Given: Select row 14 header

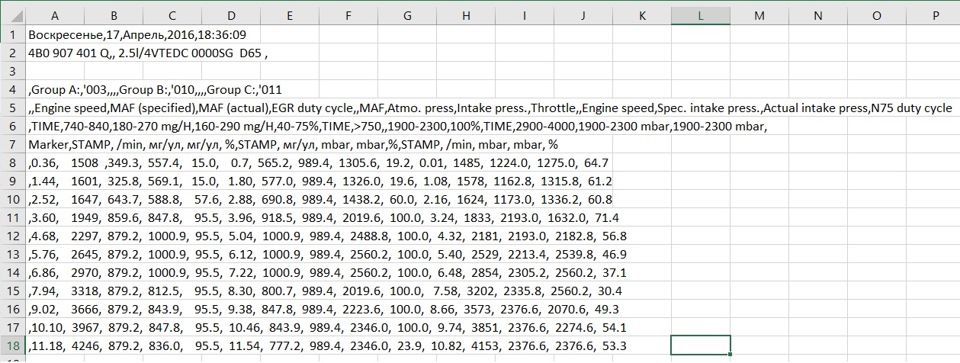Looking at the screenshot, I should (12, 273).
